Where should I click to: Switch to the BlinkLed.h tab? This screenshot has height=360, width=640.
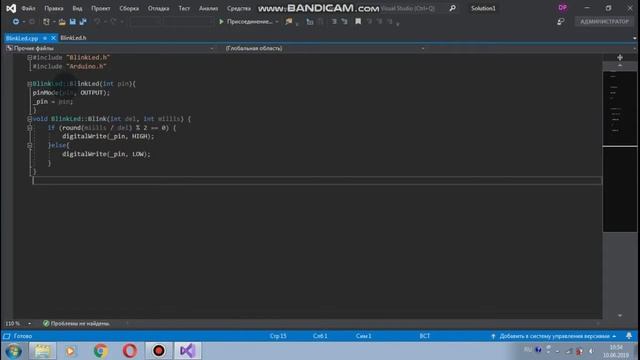[x=73, y=38]
